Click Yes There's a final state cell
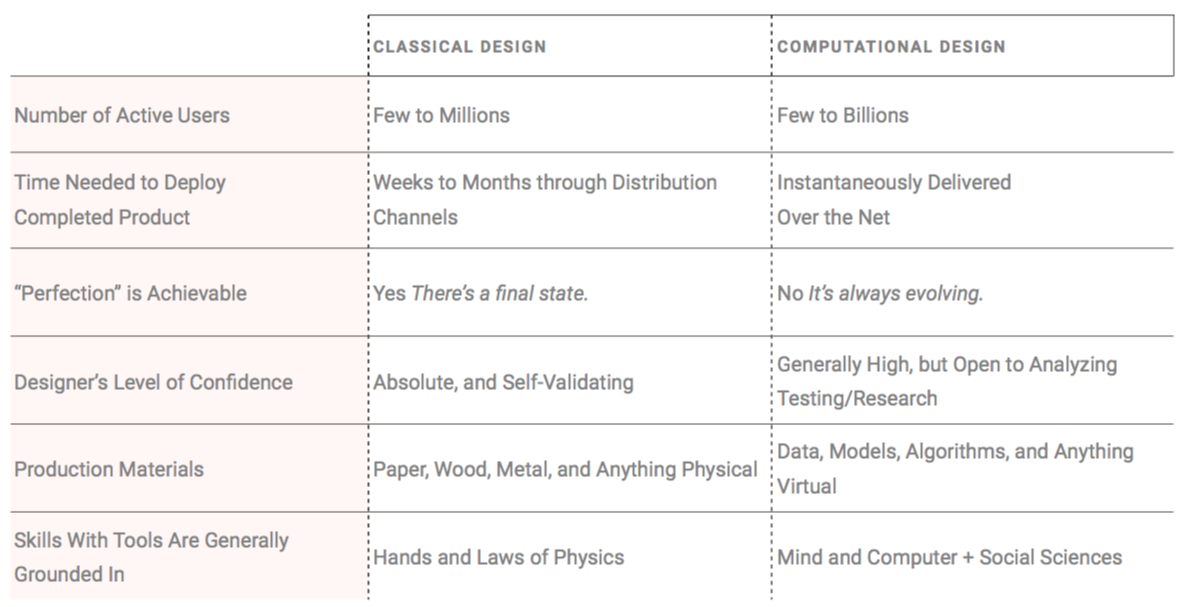 point(480,293)
